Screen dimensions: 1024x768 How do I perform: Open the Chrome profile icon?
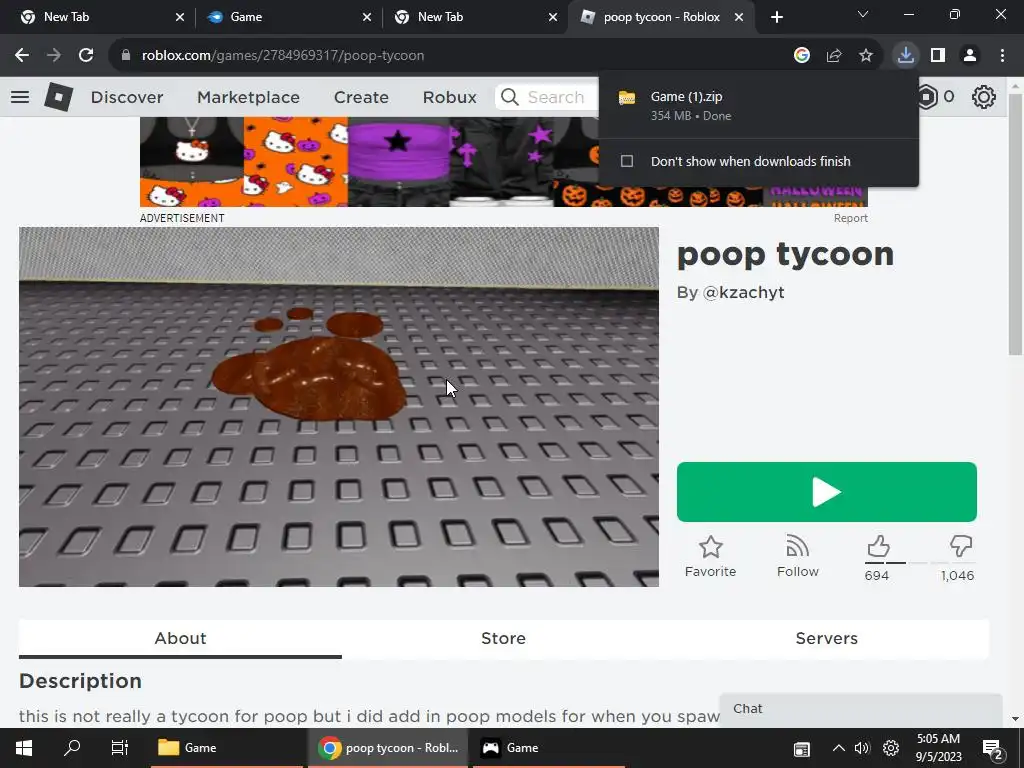pyautogui.click(x=970, y=56)
